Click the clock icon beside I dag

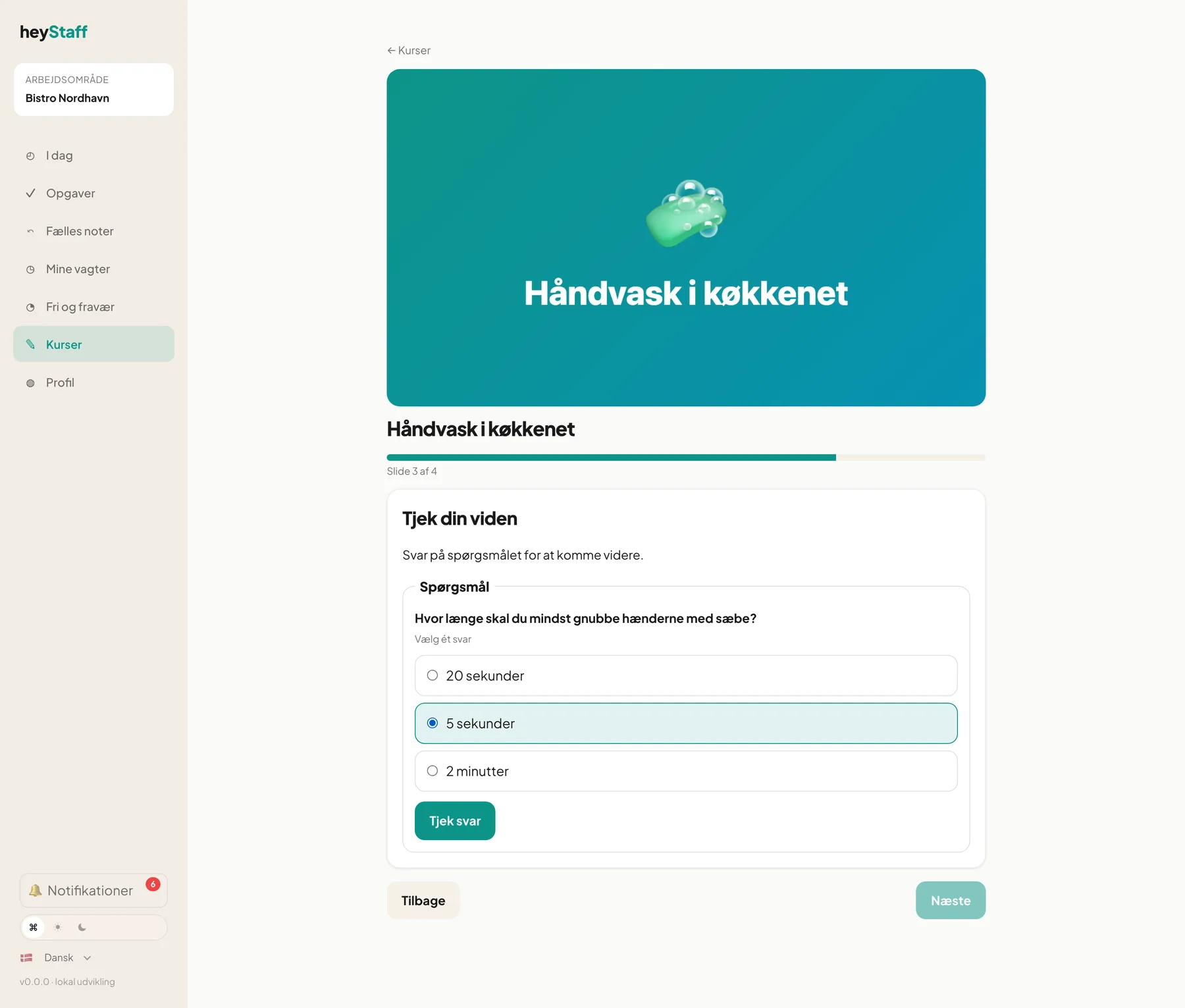(x=30, y=156)
